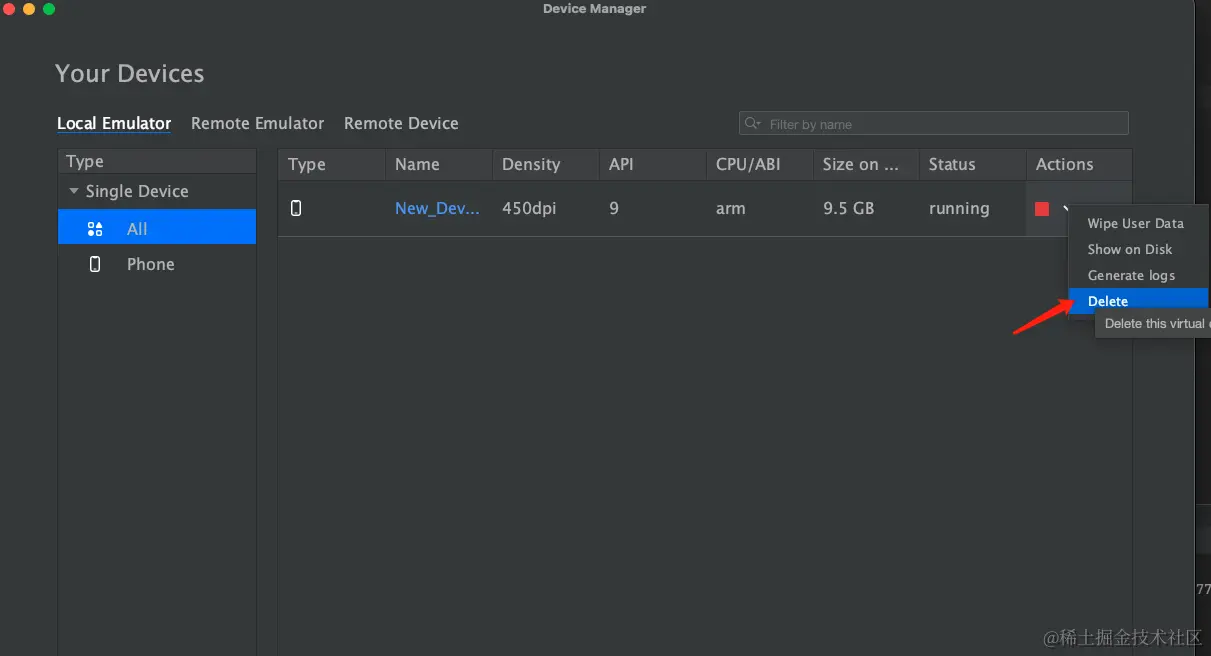This screenshot has height=656, width=1211.
Task: Open the Remote Device tab
Action: point(401,123)
